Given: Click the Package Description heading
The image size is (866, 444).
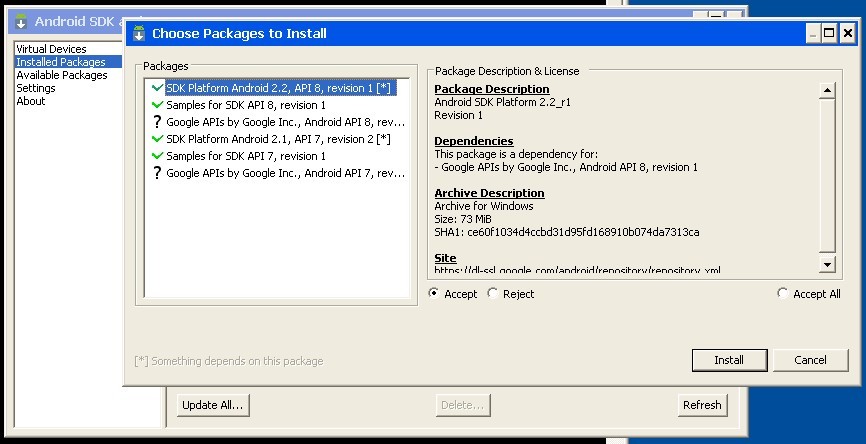Looking at the screenshot, I should tap(492, 89).
